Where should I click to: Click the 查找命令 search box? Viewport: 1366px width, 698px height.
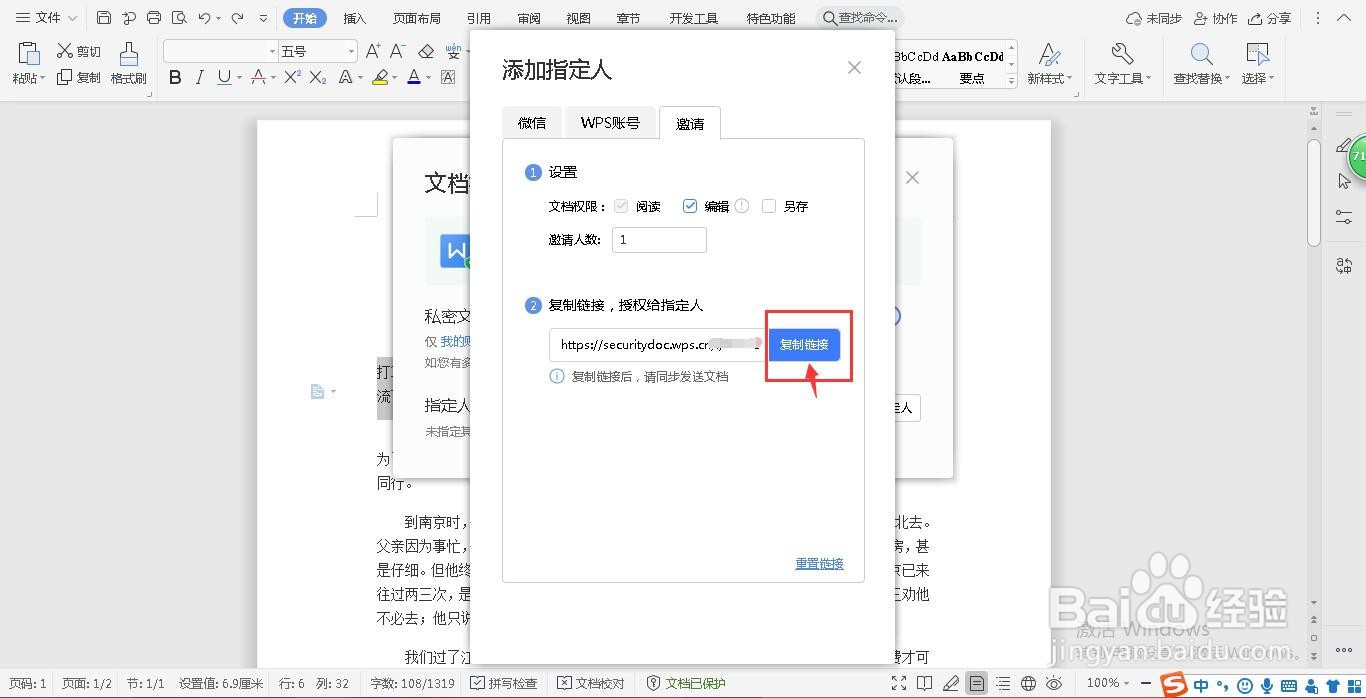[x=860, y=18]
